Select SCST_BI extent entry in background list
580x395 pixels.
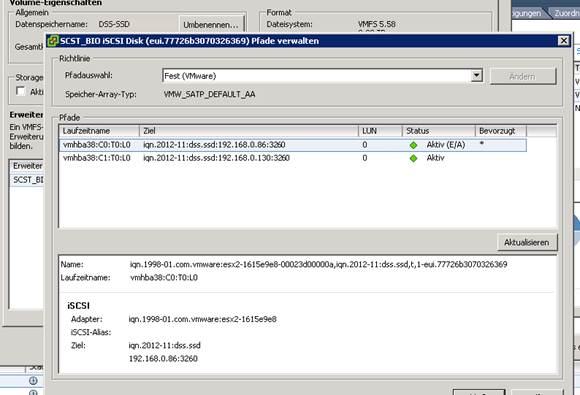(x=28, y=180)
